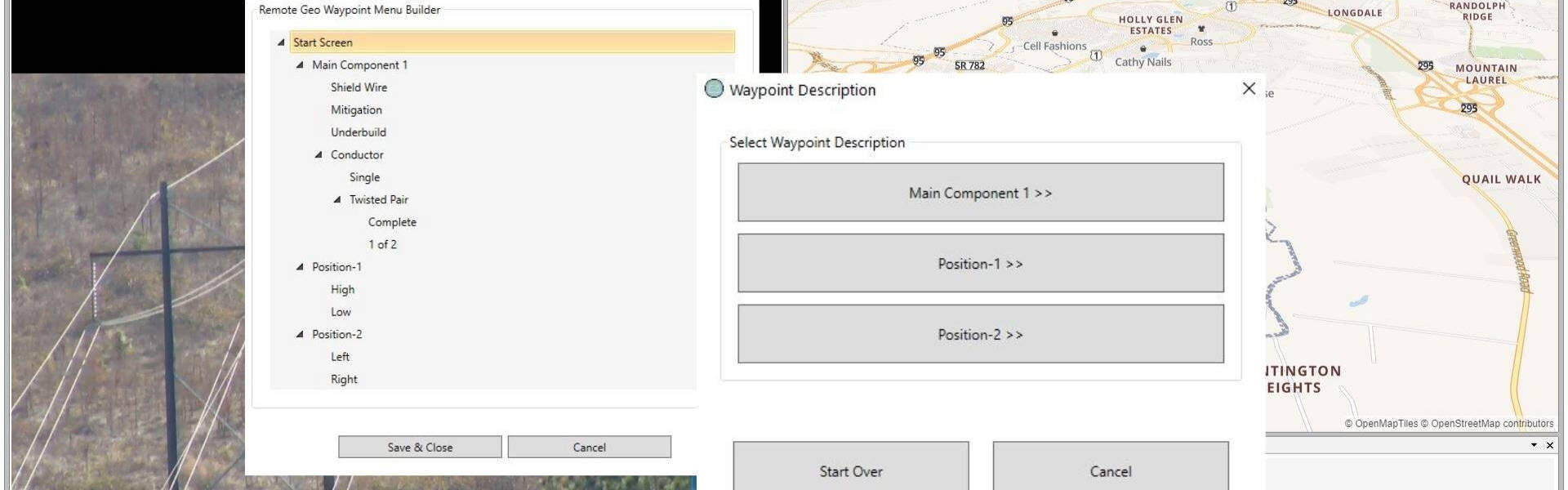The image size is (1568, 490).
Task: Click the Cathy Nails map label
Action: [1143, 62]
